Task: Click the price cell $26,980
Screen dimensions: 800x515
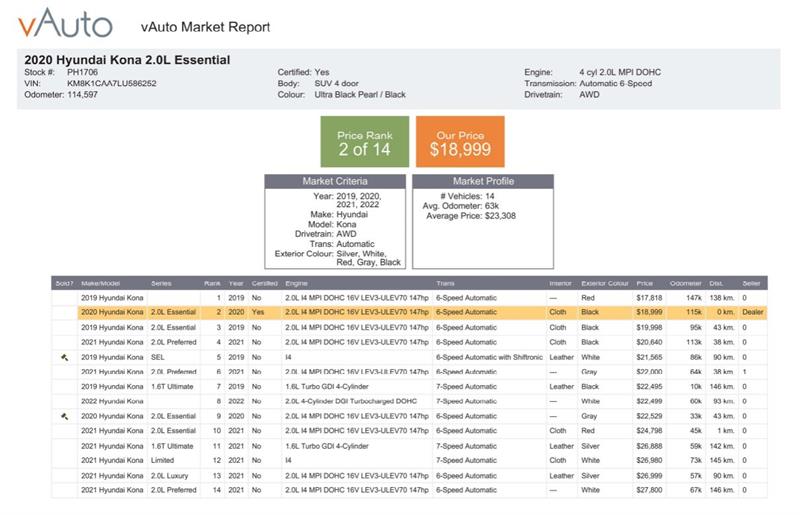Action: tap(649, 460)
